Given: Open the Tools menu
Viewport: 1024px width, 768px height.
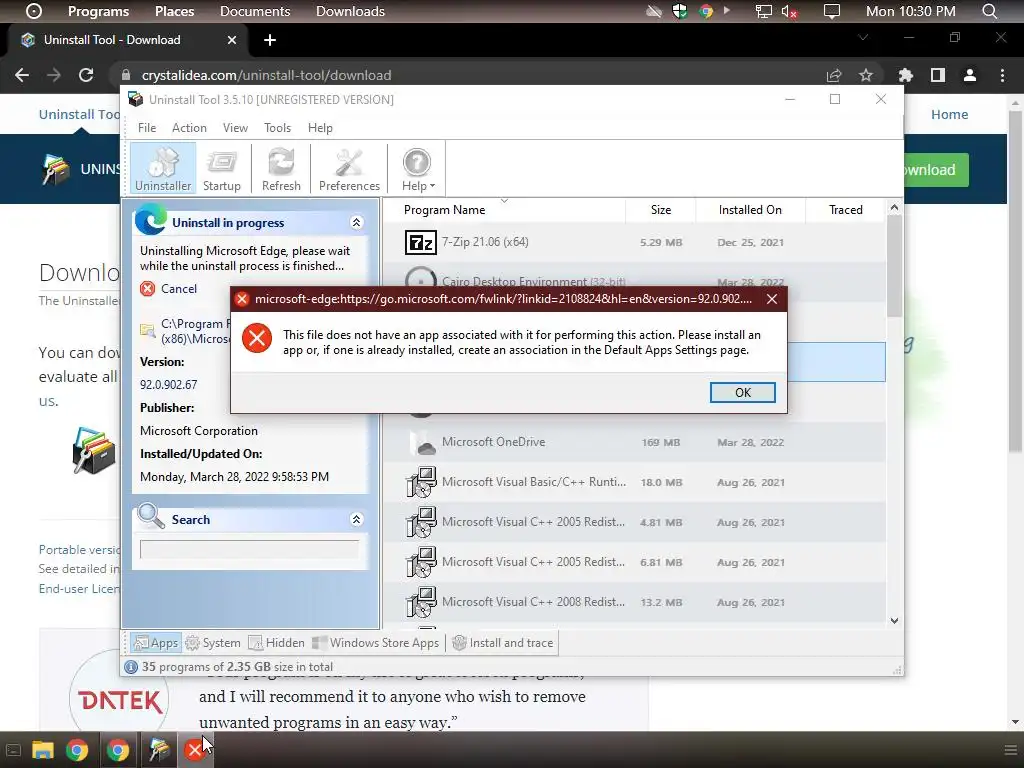Looking at the screenshot, I should pos(278,128).
